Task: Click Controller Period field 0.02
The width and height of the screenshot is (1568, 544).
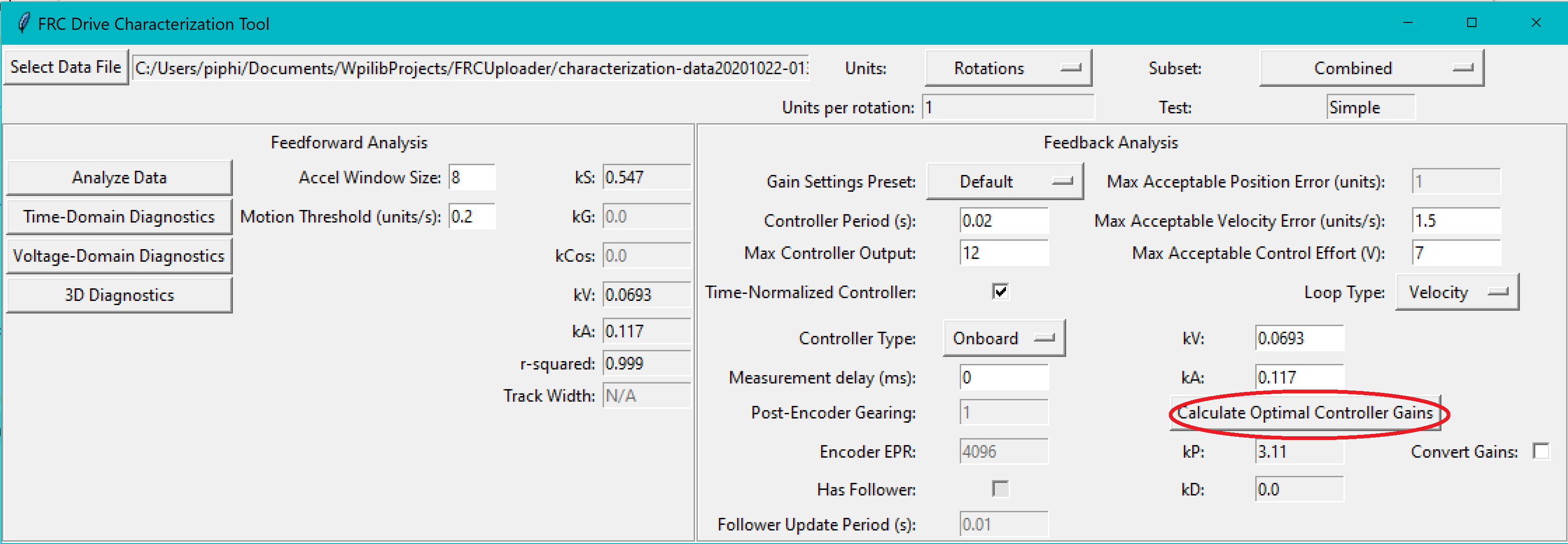Action: pyautogui.click(x=1004, y=221)
